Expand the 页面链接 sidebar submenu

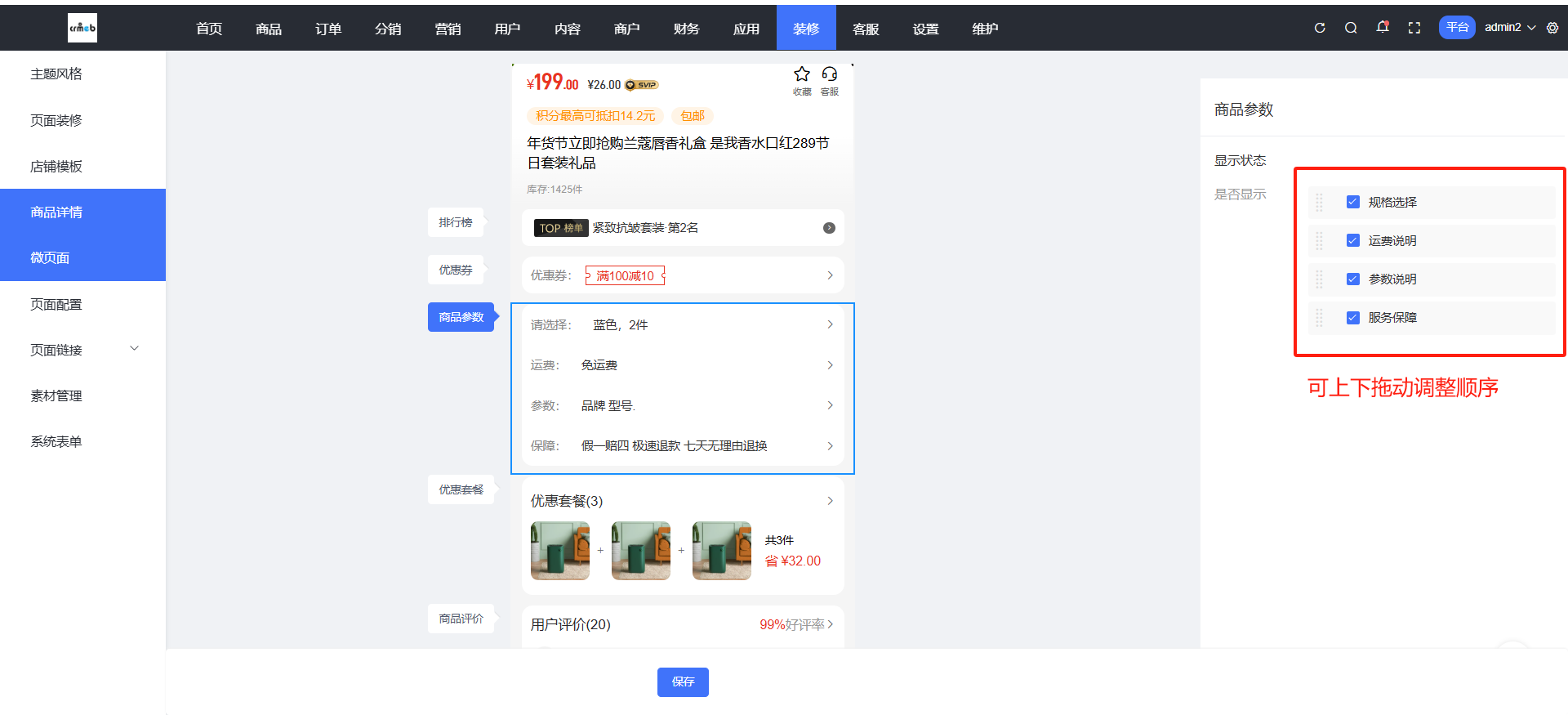coord(135,349)
